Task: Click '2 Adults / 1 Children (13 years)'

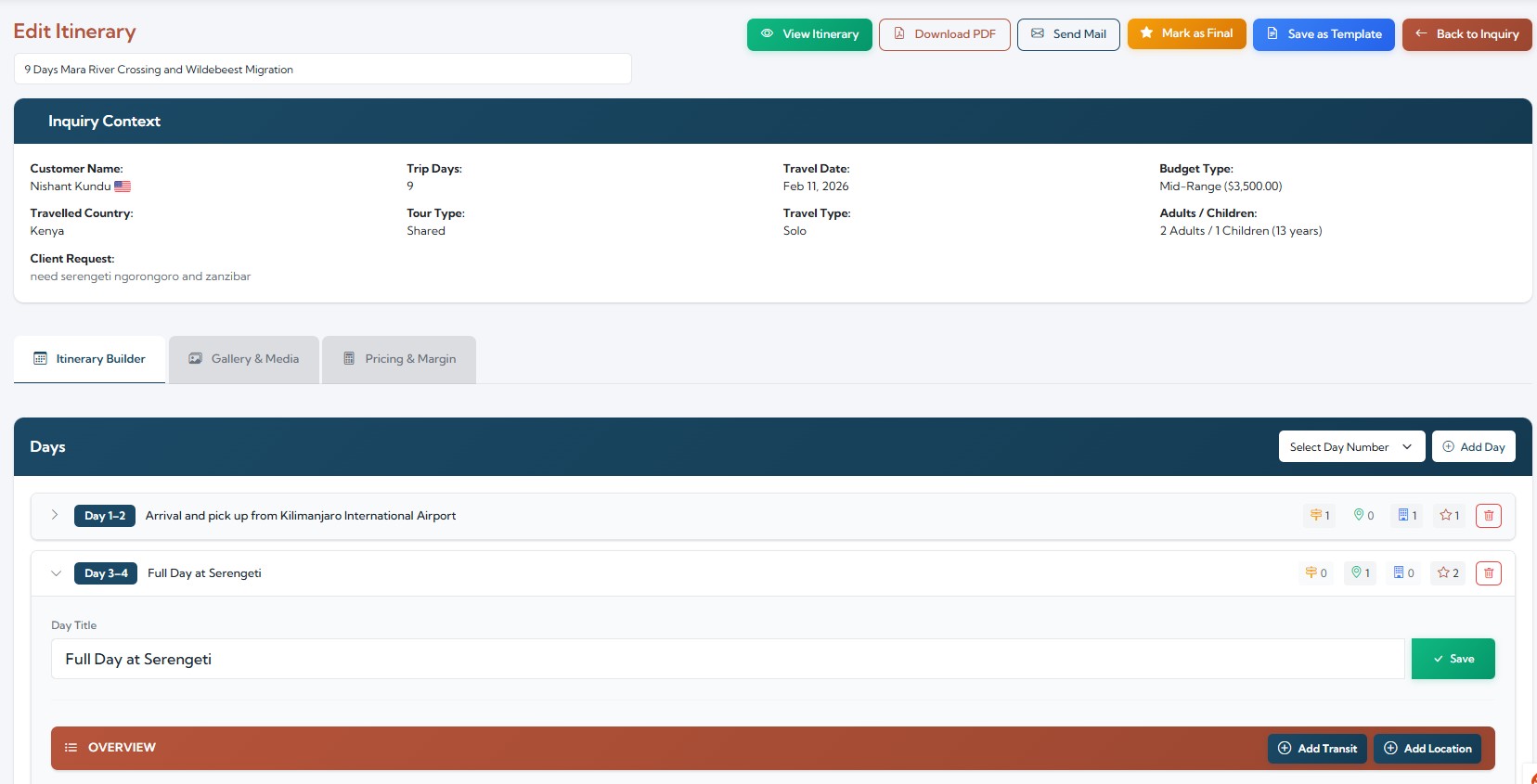Action: (x=1241, y=231)
